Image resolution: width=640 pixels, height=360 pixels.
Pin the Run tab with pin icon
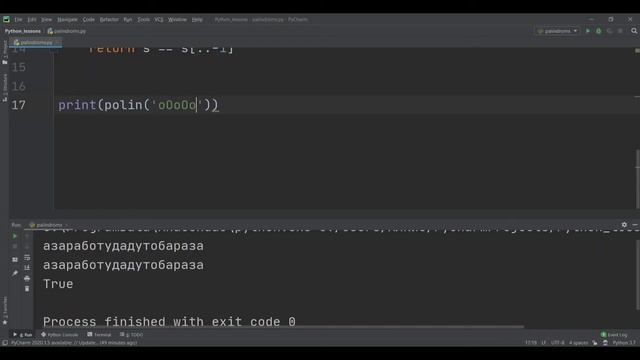coord(15,273)
